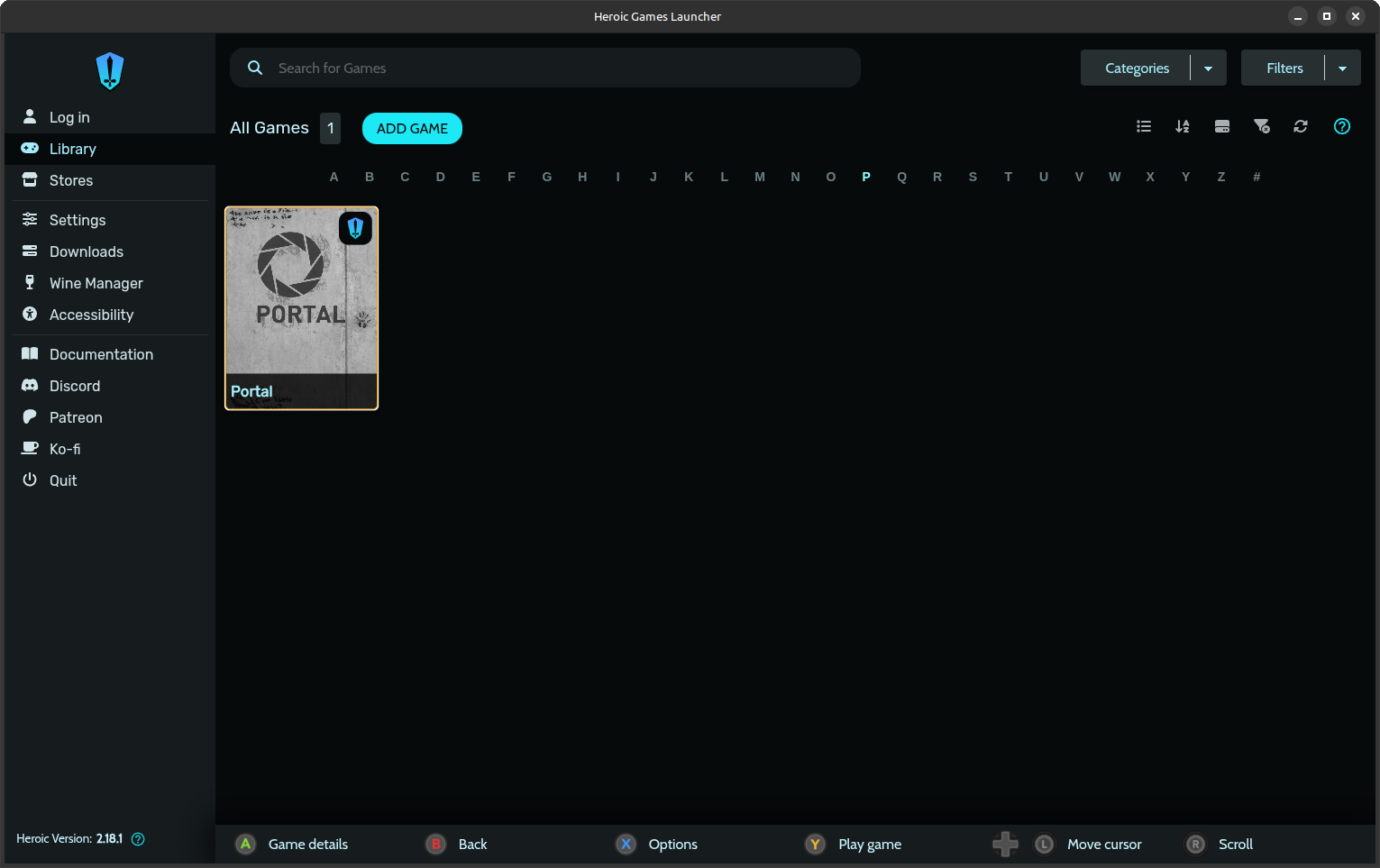1380x868 pixels.
Task: Click the Heroic shield logo in sidebar
Action: point(110,71)
